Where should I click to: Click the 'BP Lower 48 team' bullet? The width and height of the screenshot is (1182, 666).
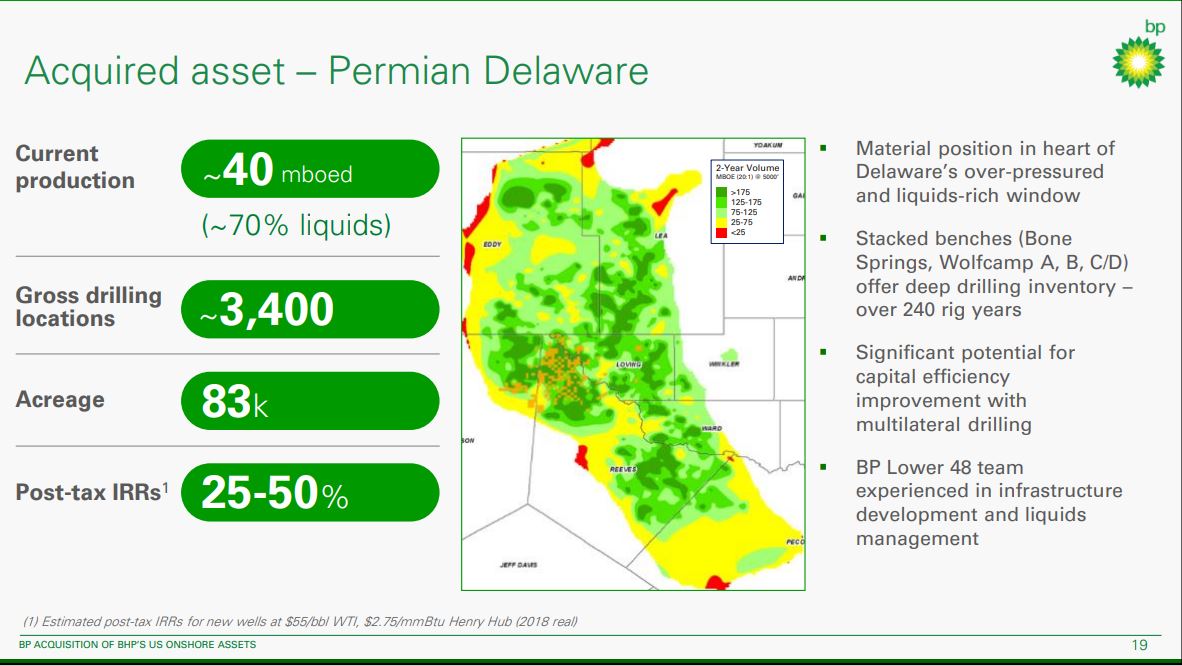click(x=988, y=502)
